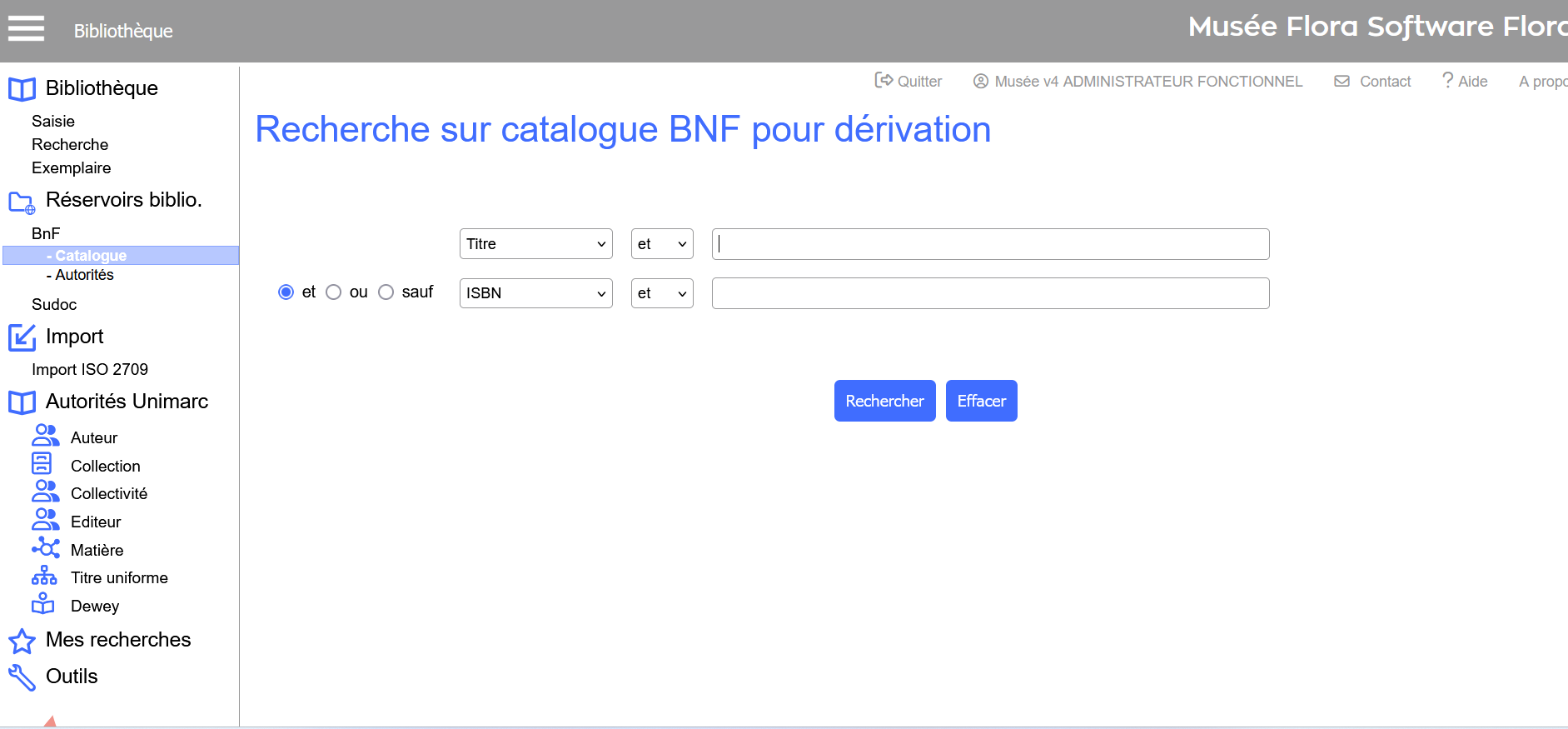Open Exemplaire in the sidebar
The width and height of the screenshot is (1568, 729).
72,168
